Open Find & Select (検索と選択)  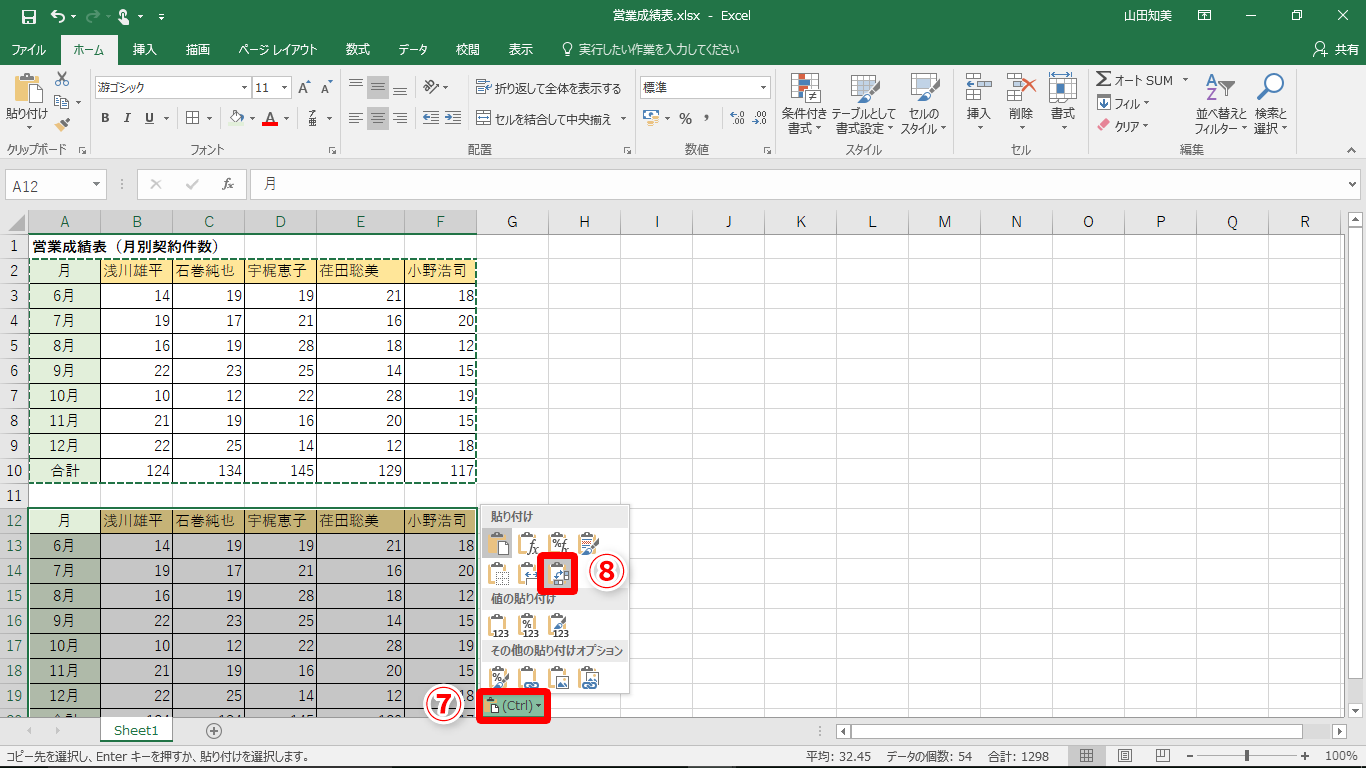(1271, 104)
